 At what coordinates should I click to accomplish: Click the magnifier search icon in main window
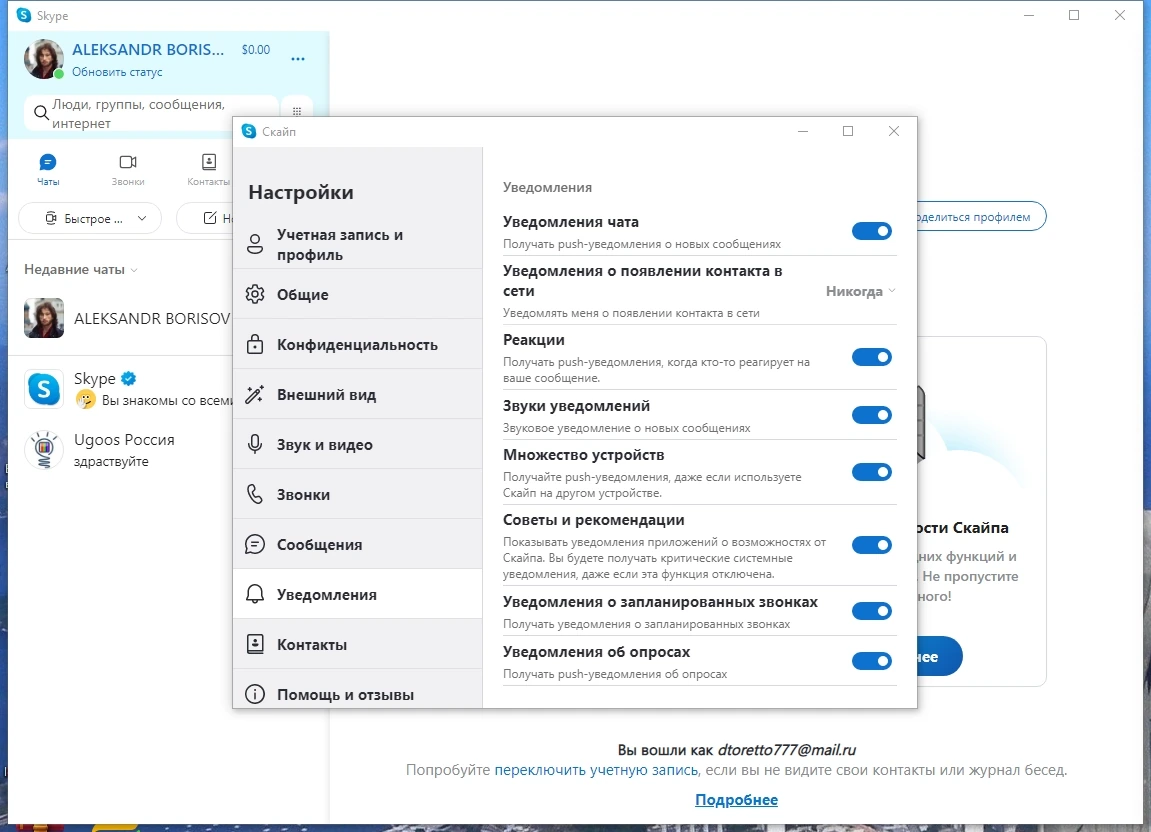pyautogui.click(x=41, y=113)
